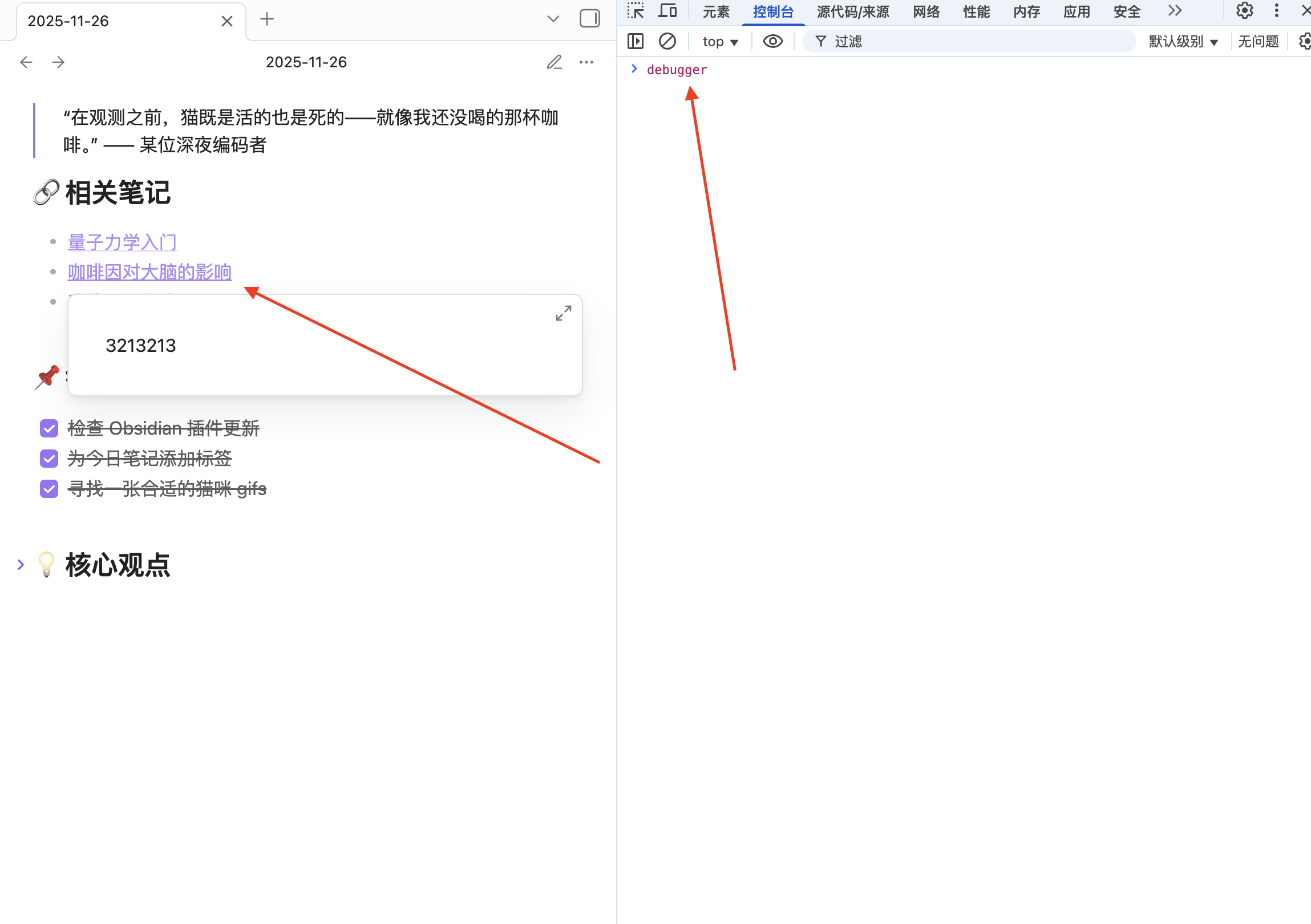Switch to the 元素 DevTools tab
The width and height of the screenshot is (1311, 924).
coord(715,12)
